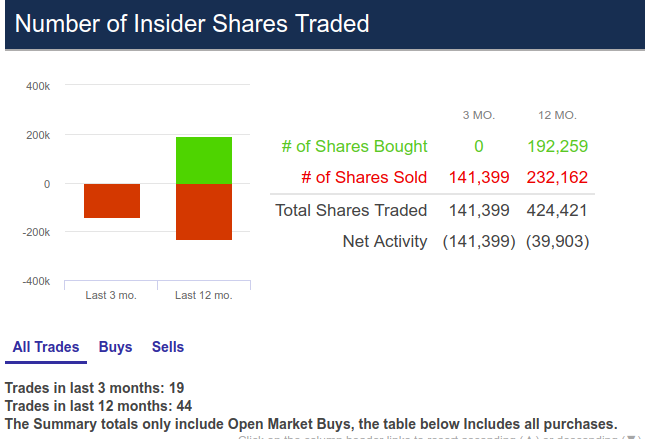
Task: Click the Last 12 mo. axis label
Action: (x=204, y=295)
